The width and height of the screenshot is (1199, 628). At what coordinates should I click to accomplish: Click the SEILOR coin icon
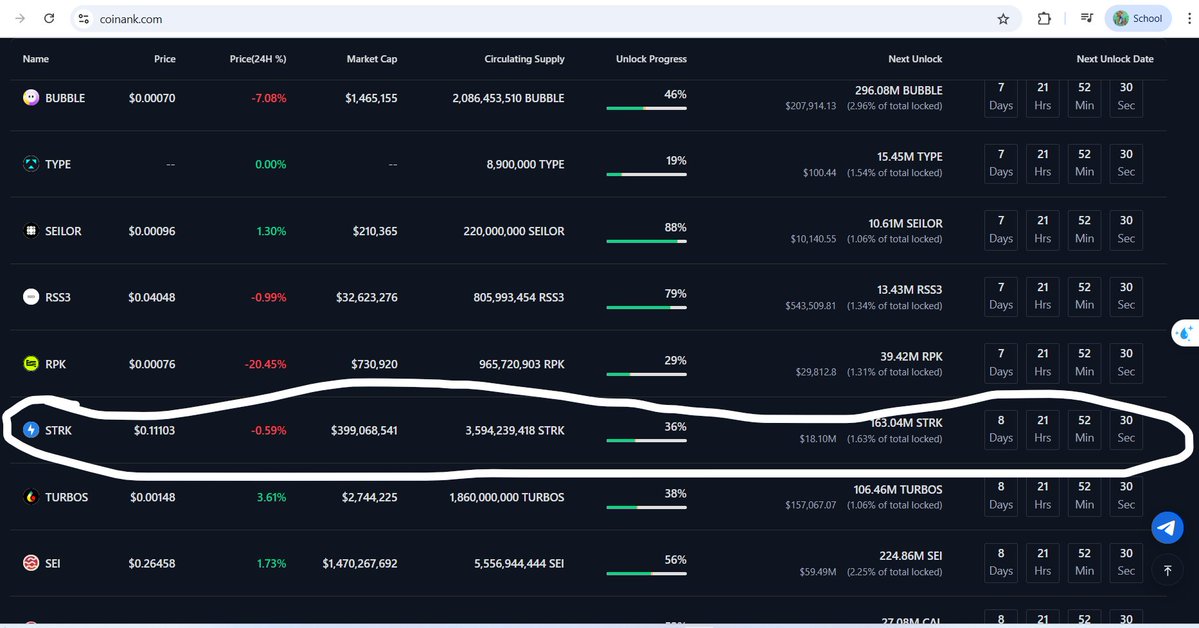pos(31,230)
